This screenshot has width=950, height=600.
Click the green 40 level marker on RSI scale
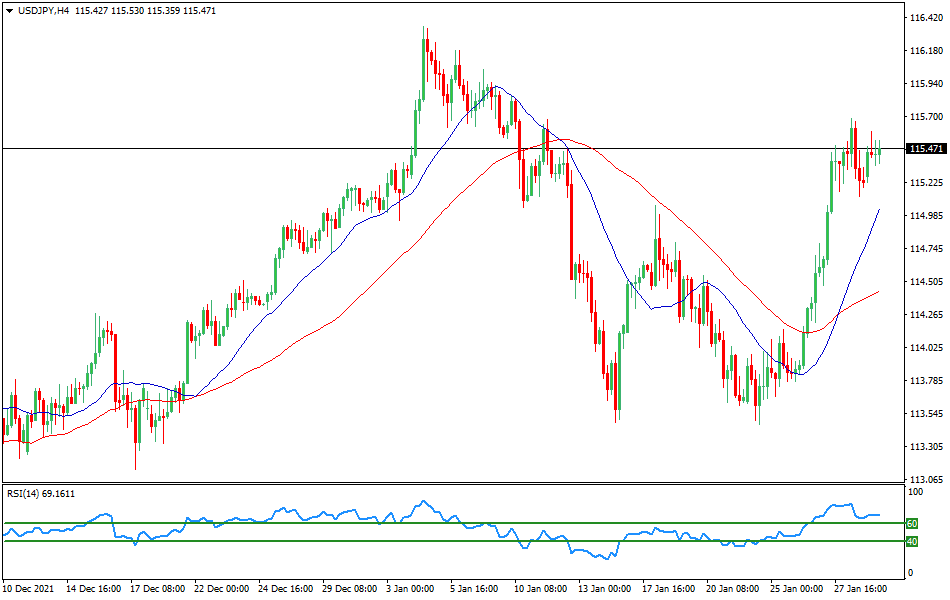911,541
